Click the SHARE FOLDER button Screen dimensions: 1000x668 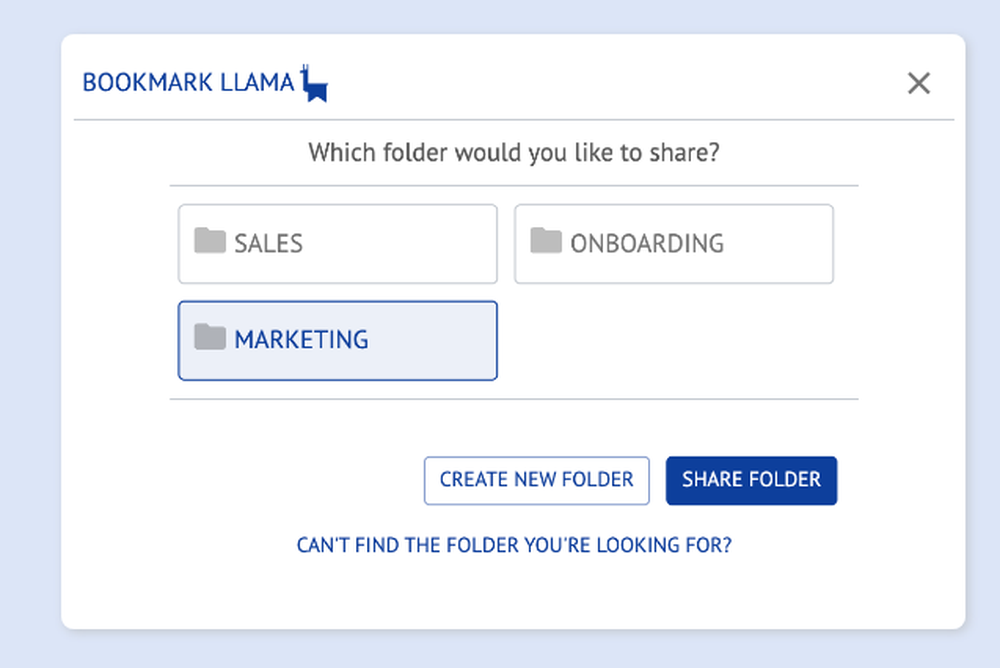click(751, 480)
